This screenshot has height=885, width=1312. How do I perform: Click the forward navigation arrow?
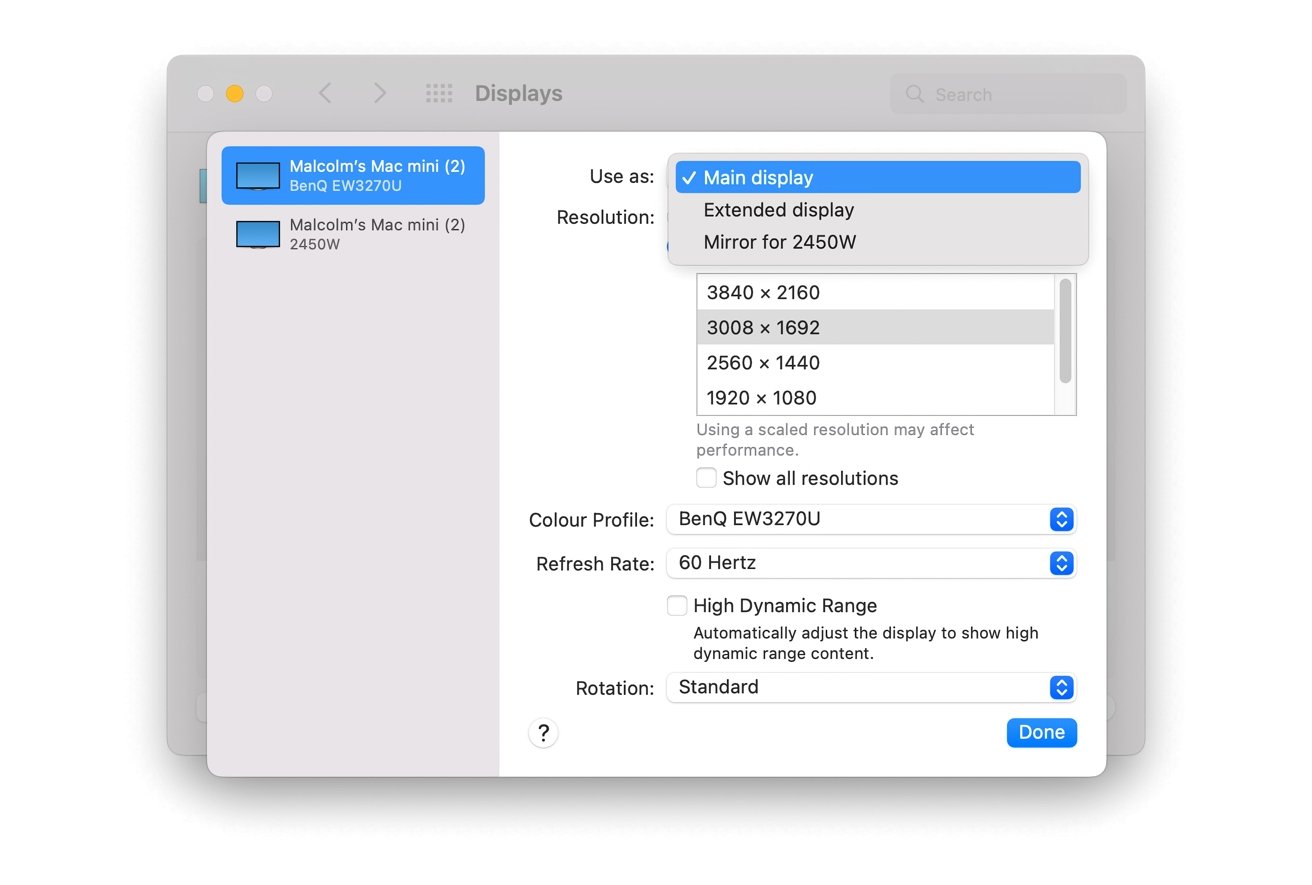(379, 93)
